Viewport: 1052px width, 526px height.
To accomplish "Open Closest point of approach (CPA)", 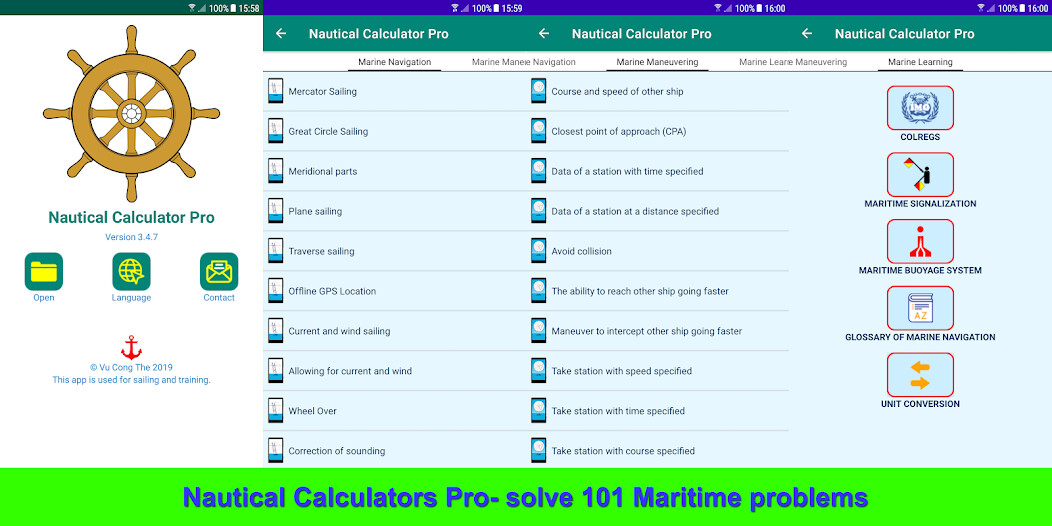I will [658, 132].
